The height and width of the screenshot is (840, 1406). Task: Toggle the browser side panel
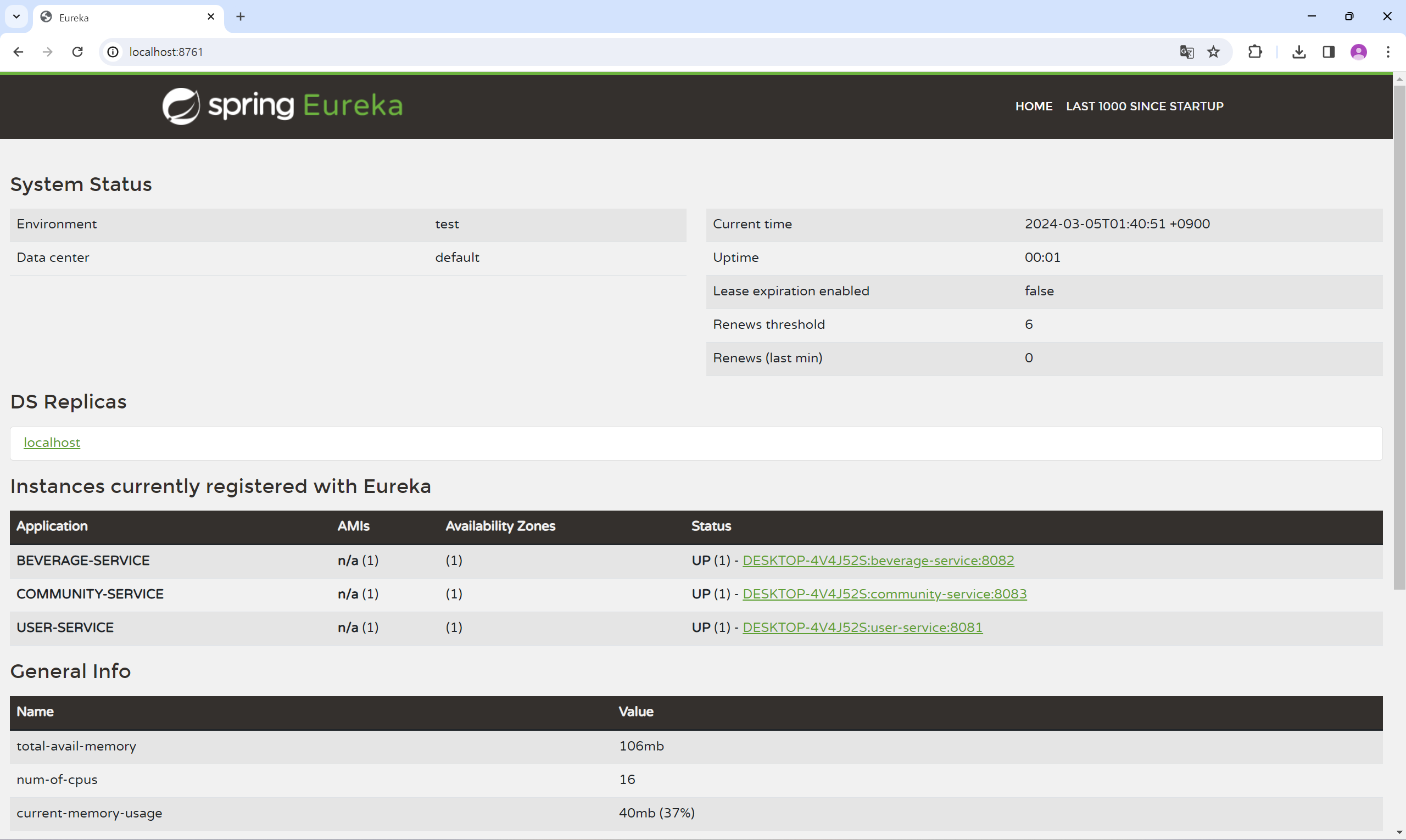click(x=1329, y=52)
